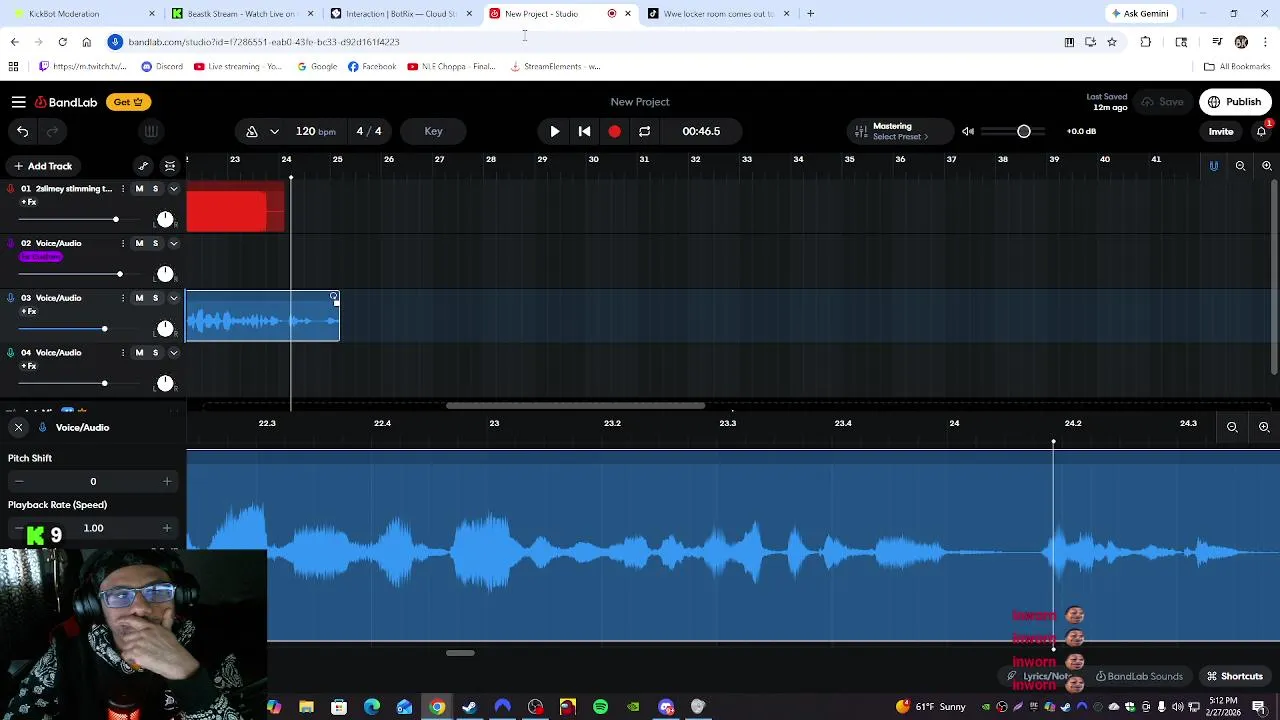
Task: Adjust the master volume slider
Action: (1014, 131)
